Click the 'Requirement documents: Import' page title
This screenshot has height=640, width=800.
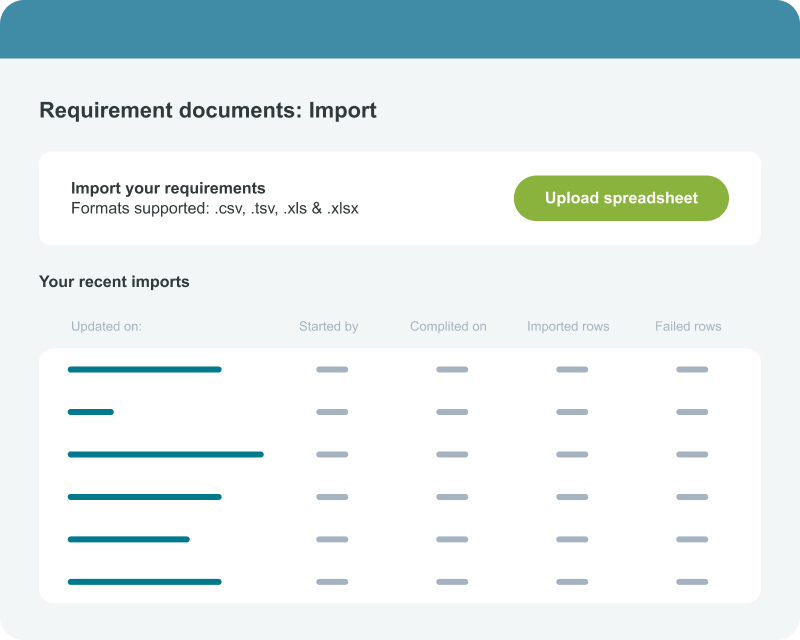208,110
